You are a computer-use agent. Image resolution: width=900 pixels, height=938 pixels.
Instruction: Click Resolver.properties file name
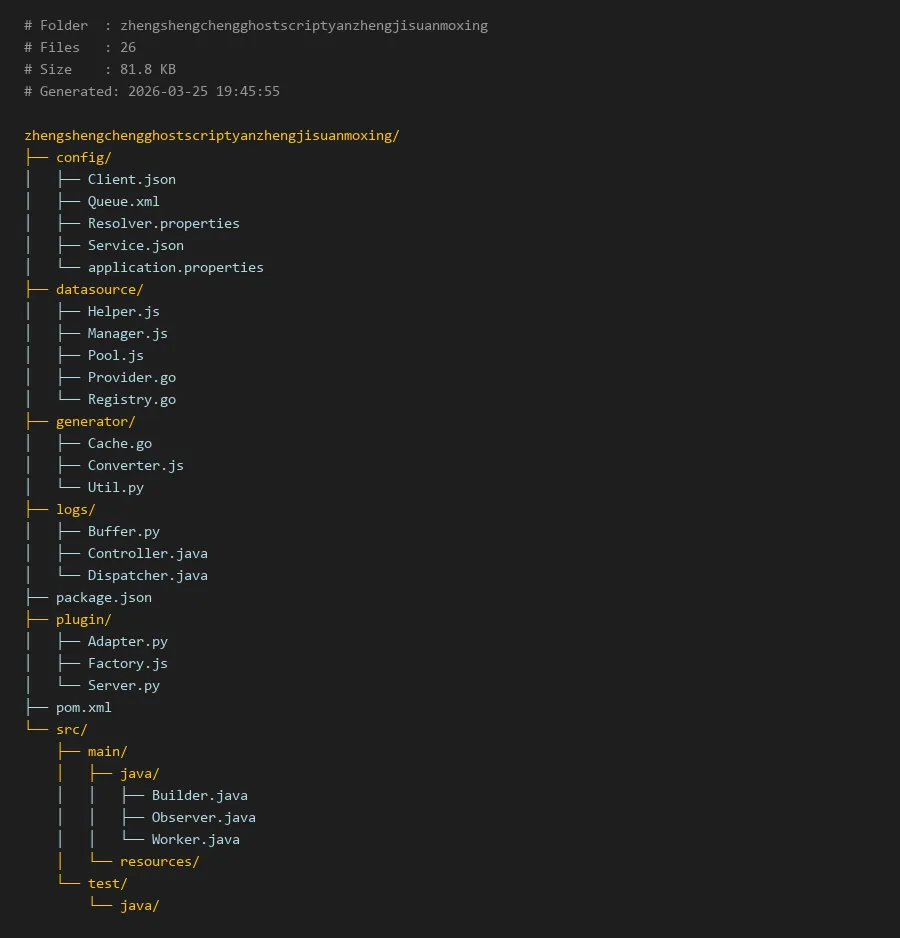point(163,223)
